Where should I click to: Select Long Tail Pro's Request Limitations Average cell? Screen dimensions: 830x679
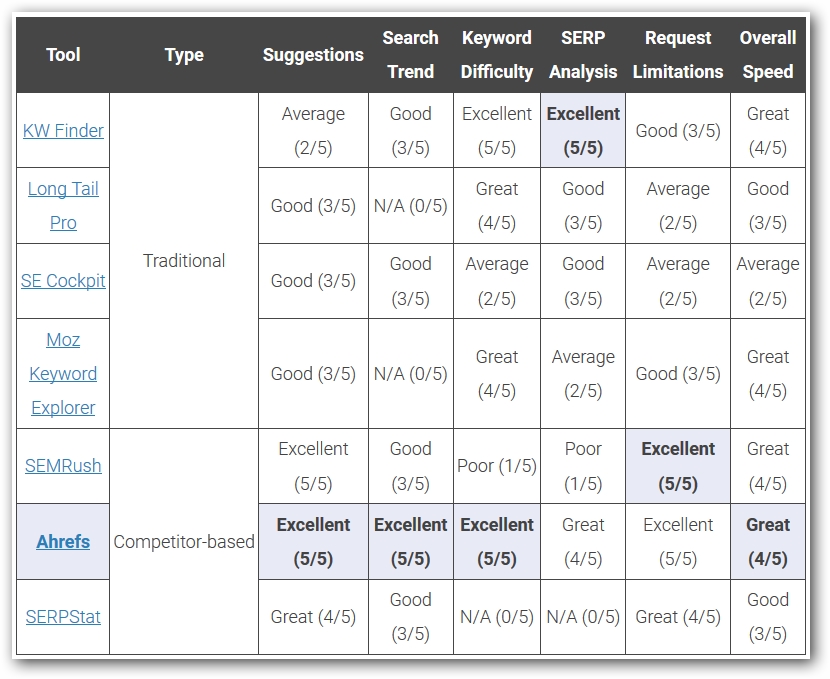[x=678, y=205]
